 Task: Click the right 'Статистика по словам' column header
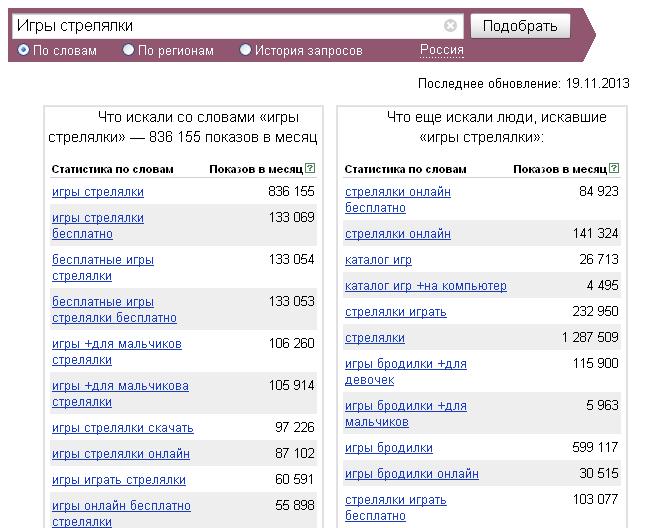[x=406, y=169]
